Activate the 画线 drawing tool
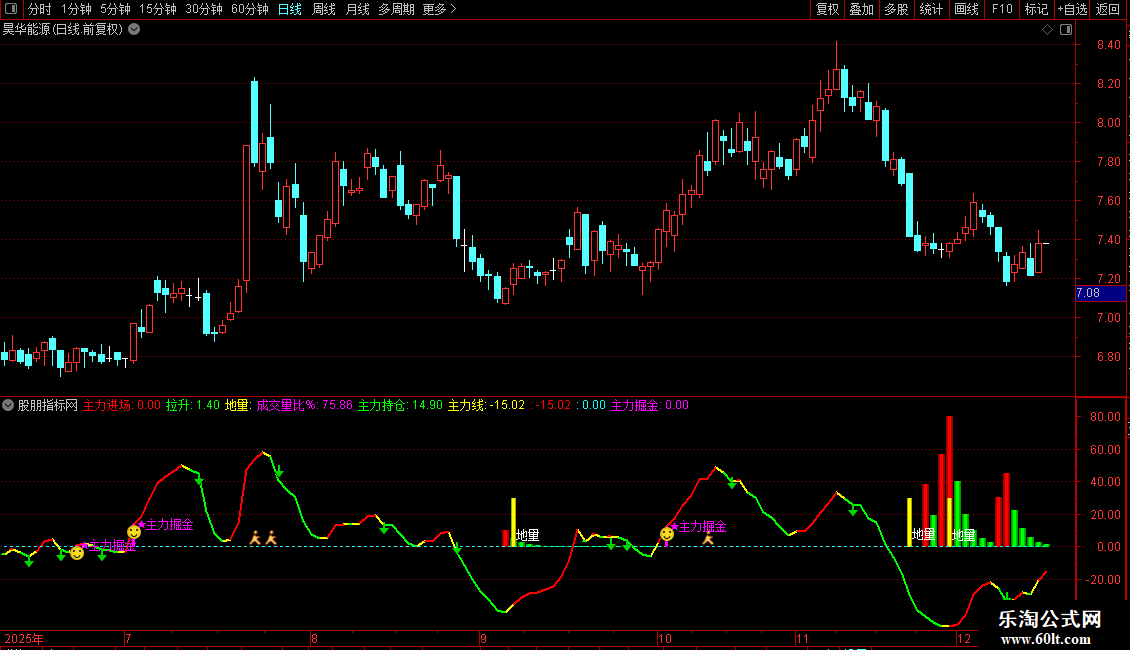 click(966, 9)
